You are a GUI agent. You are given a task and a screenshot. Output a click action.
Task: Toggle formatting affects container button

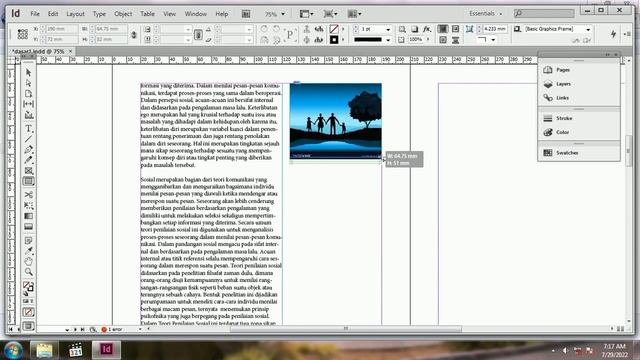[x=26, y=301]
